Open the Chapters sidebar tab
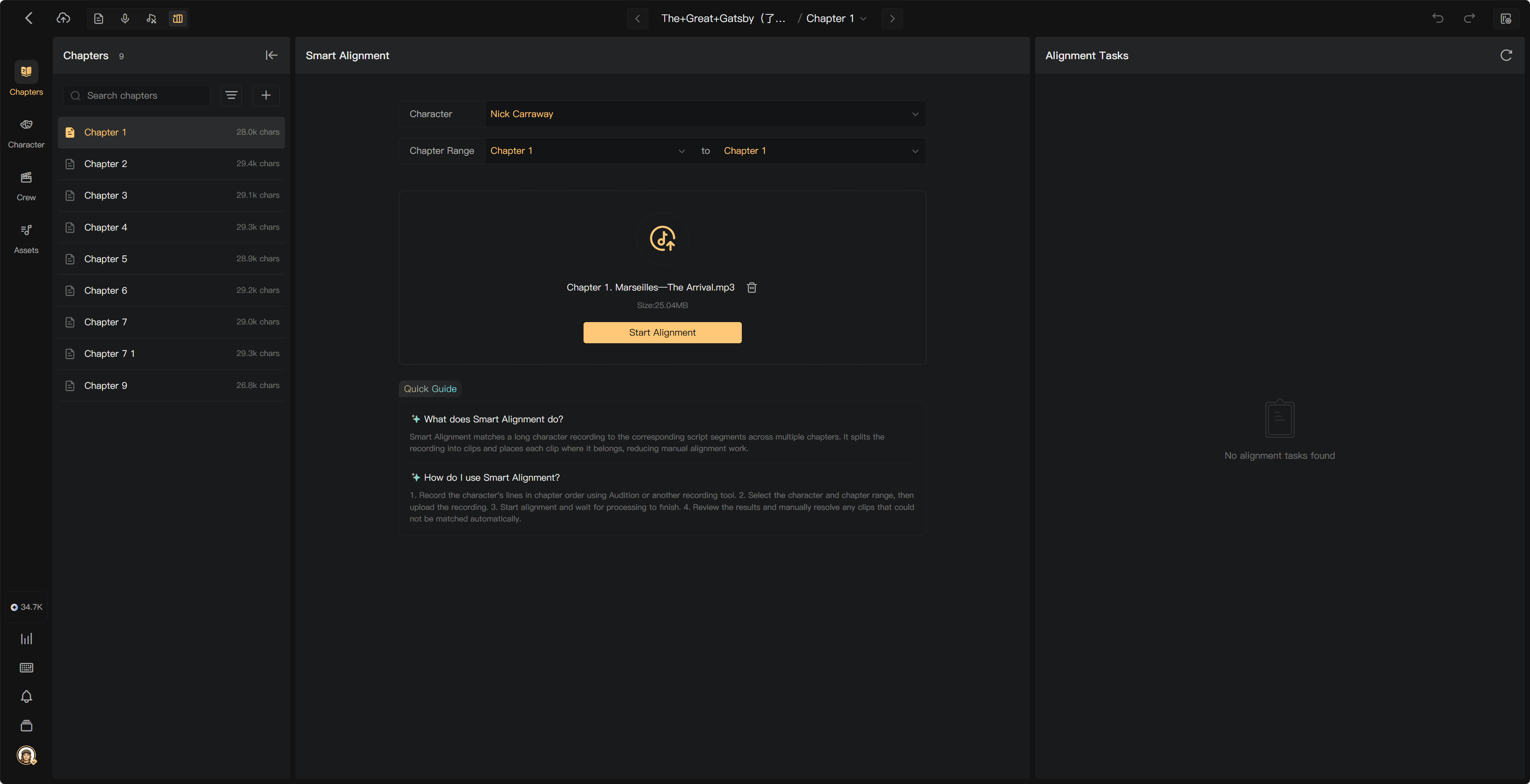The height and width of the screenshot is (784, 1530). [26, 78]
